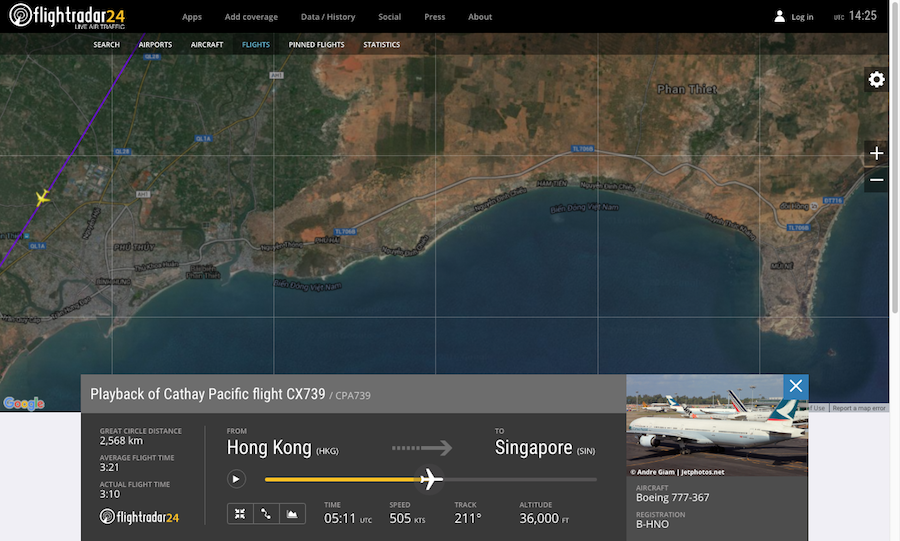Start flight playback with play button
The image size is (900, 541).
coord(236,479)
